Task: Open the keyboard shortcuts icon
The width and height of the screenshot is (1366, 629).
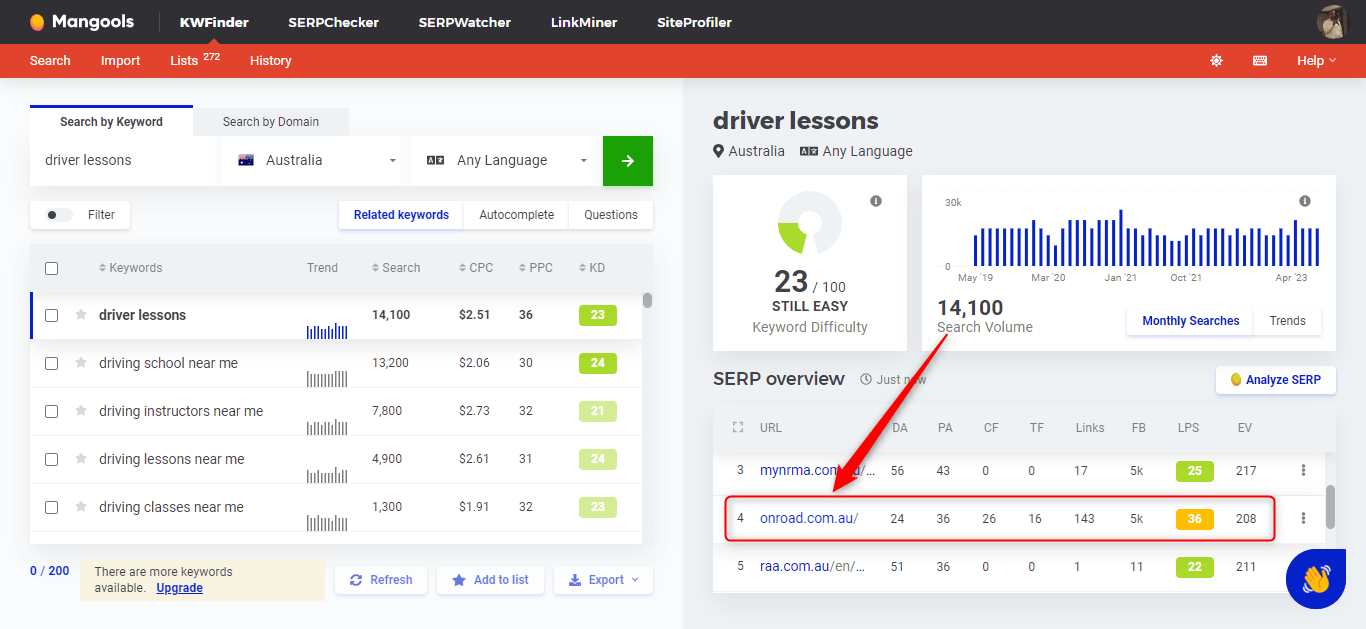Action: 1260,61
